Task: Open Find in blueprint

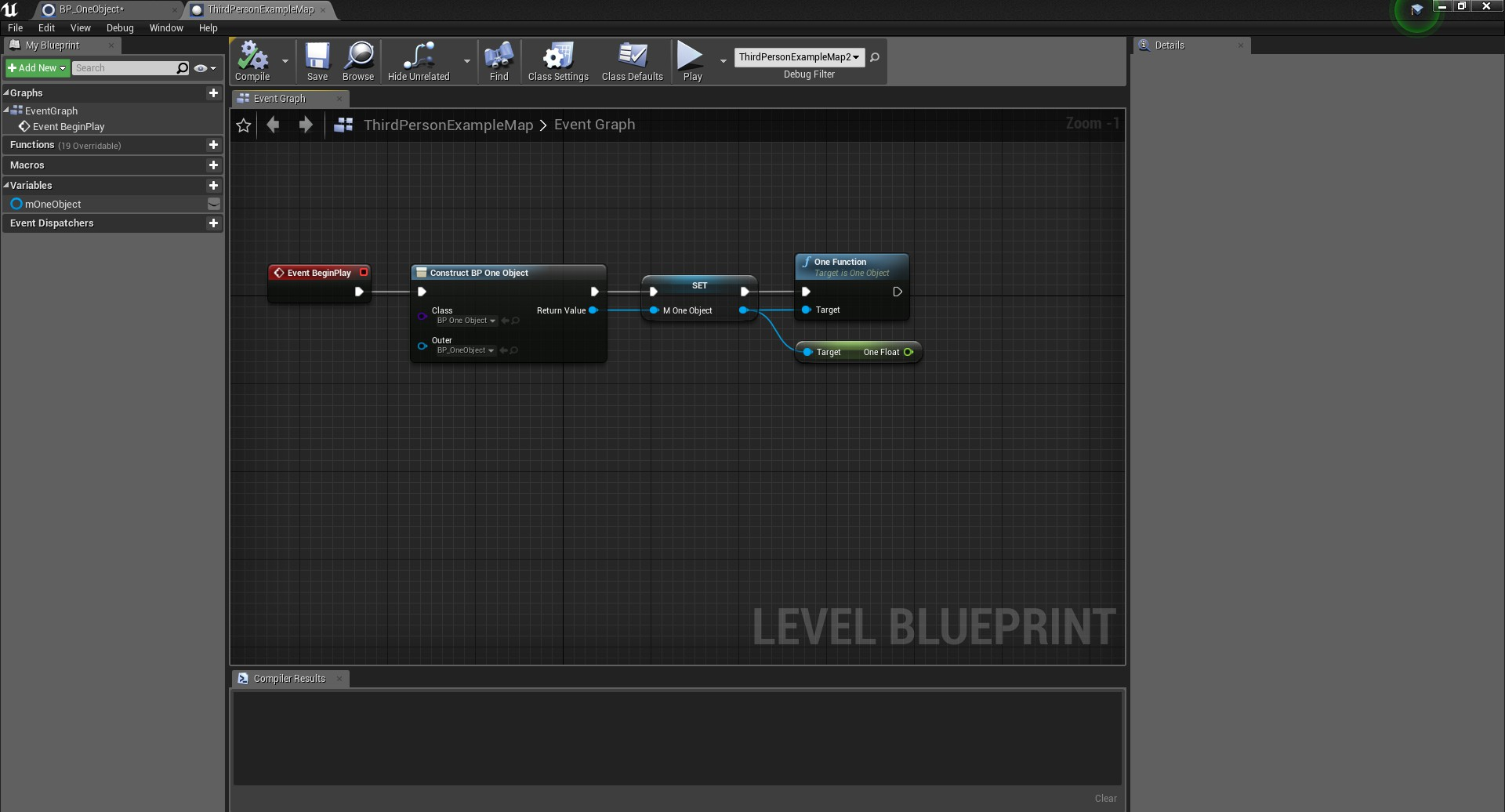Action: (x=499, y=61)
